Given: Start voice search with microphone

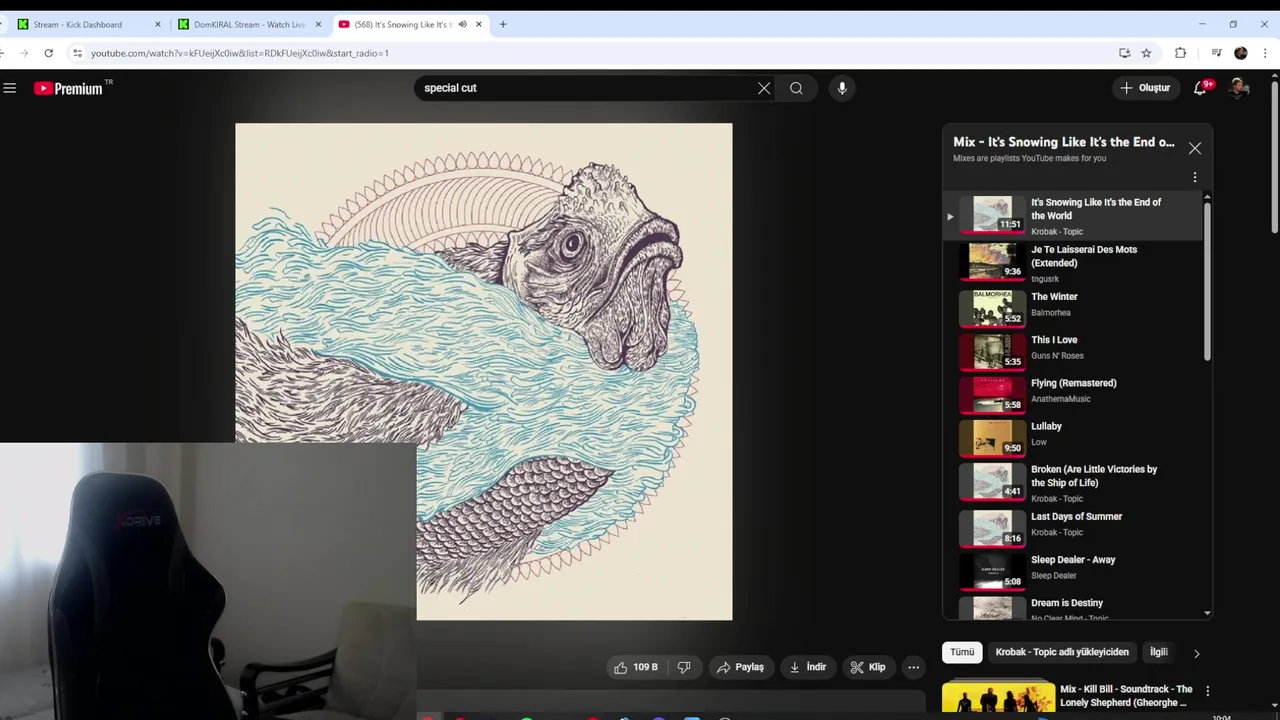Looking at the screenshot, I should [842, 88].
